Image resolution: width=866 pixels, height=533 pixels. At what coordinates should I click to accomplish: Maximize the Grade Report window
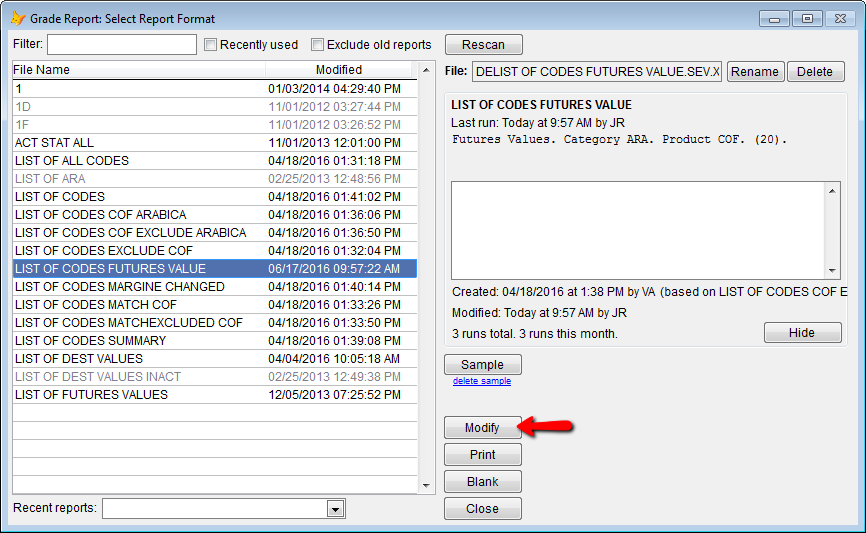pyautogui.click(x=807, y=19)
